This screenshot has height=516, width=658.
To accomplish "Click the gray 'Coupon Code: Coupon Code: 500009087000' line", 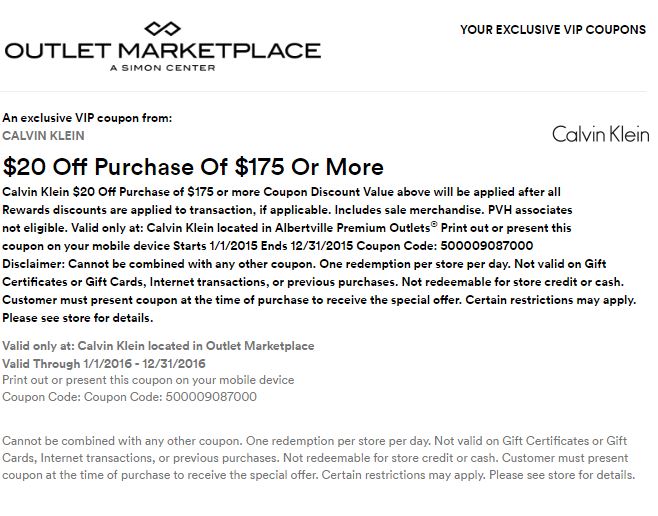I will pyautogui.click(x=130, y=397).
